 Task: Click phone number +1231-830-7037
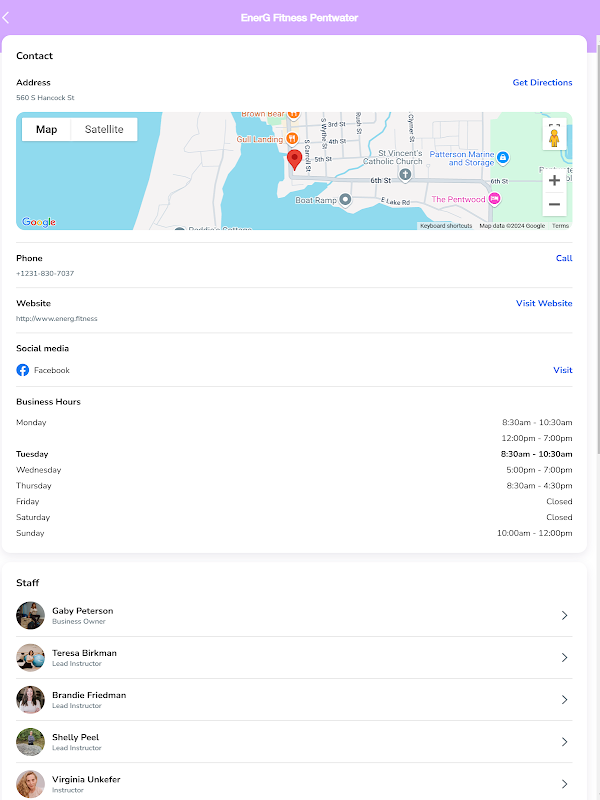(45, 273)
